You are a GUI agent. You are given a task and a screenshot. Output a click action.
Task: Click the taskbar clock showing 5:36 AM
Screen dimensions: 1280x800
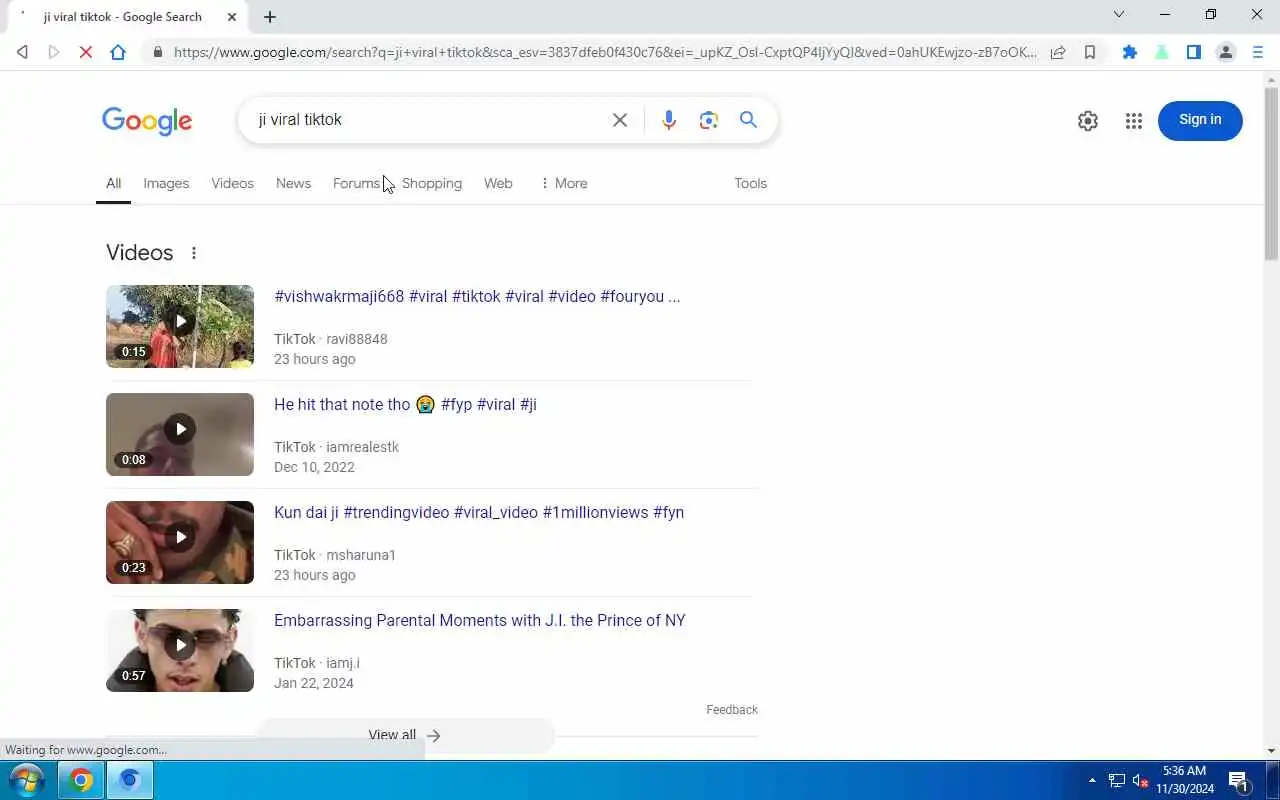point(1185,780)
